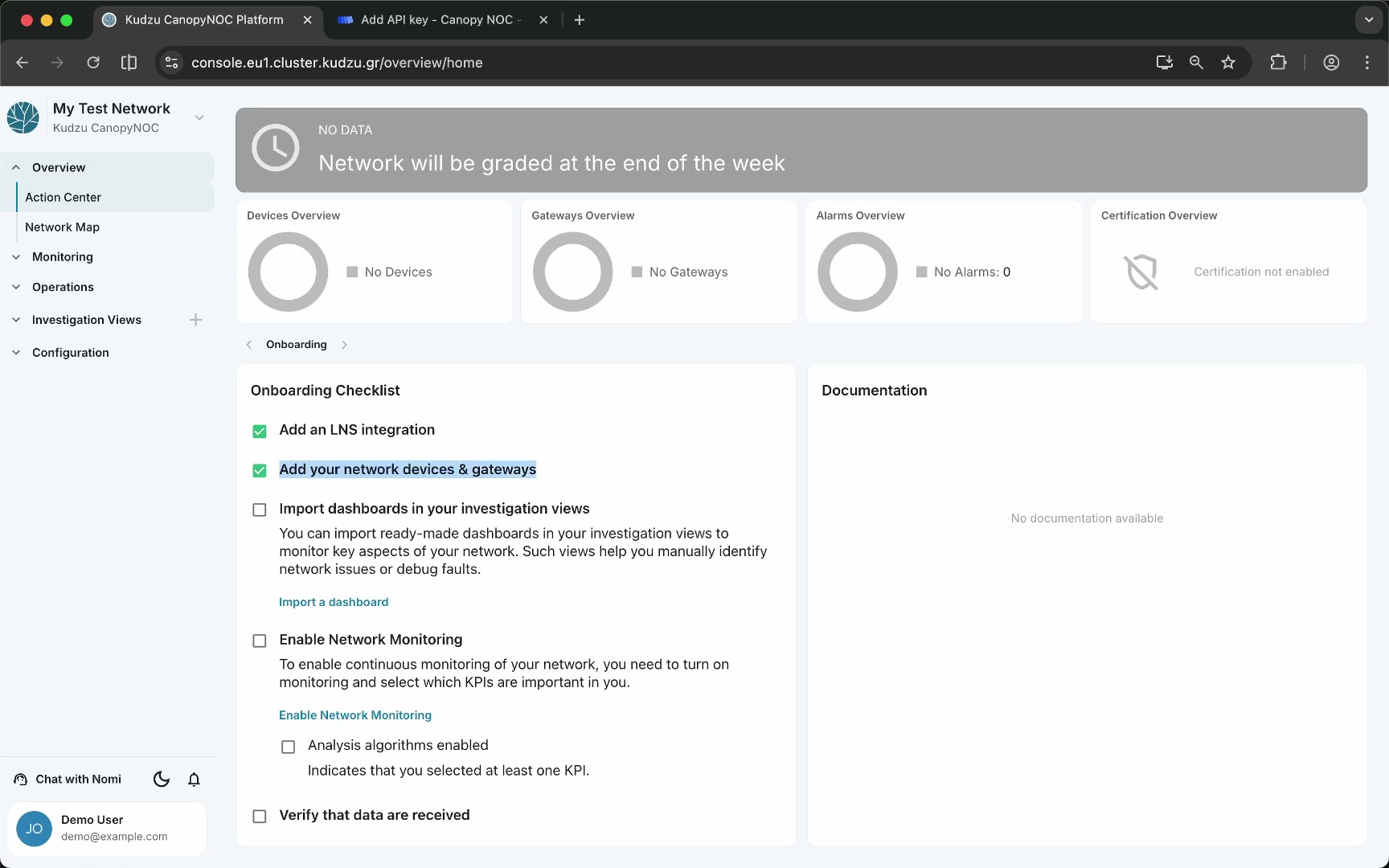Viewport: 1389px width, 868px height.
Task: Toggle Add an LNS integration checkbox
Action: pos(260,432)
